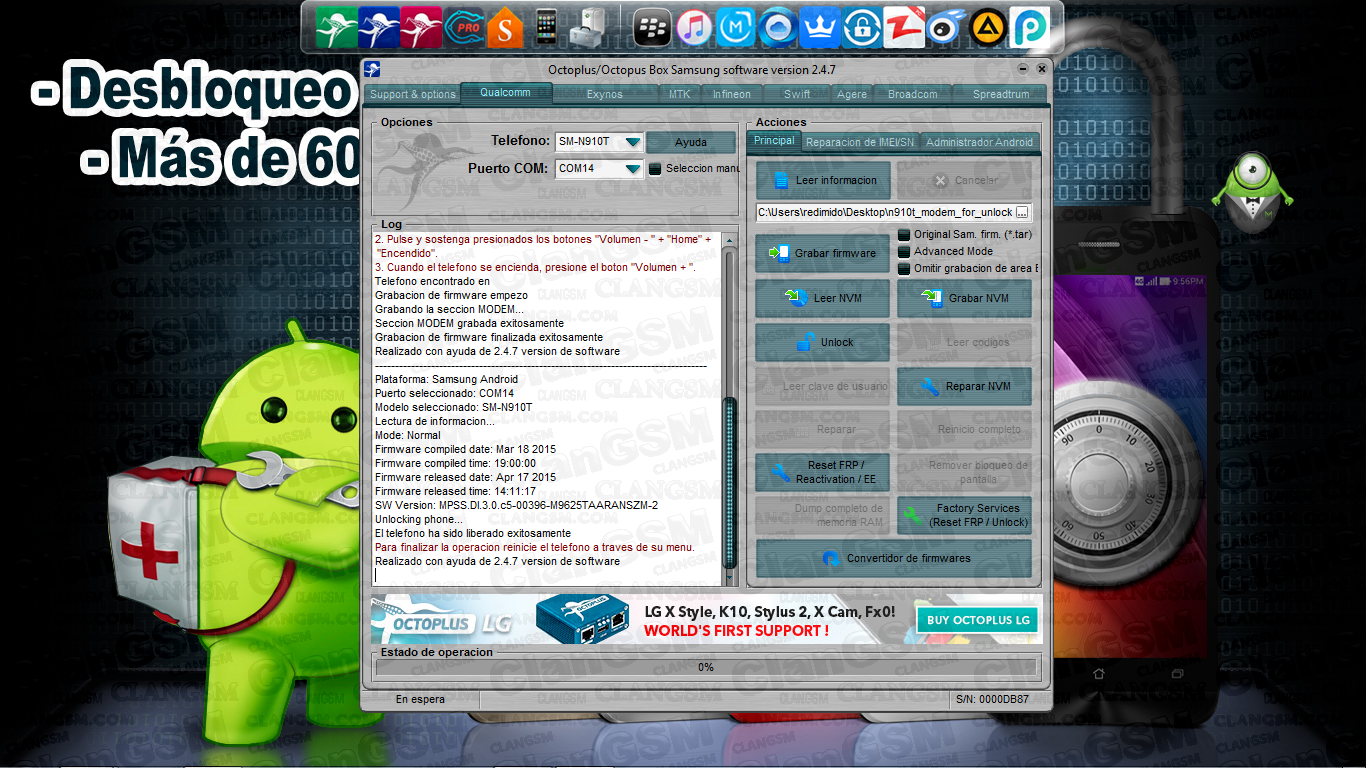Viewport: 1366px width, 768px height.
Task: Open Reparacion de IMEI/SN tab
Action: (860, 142)
